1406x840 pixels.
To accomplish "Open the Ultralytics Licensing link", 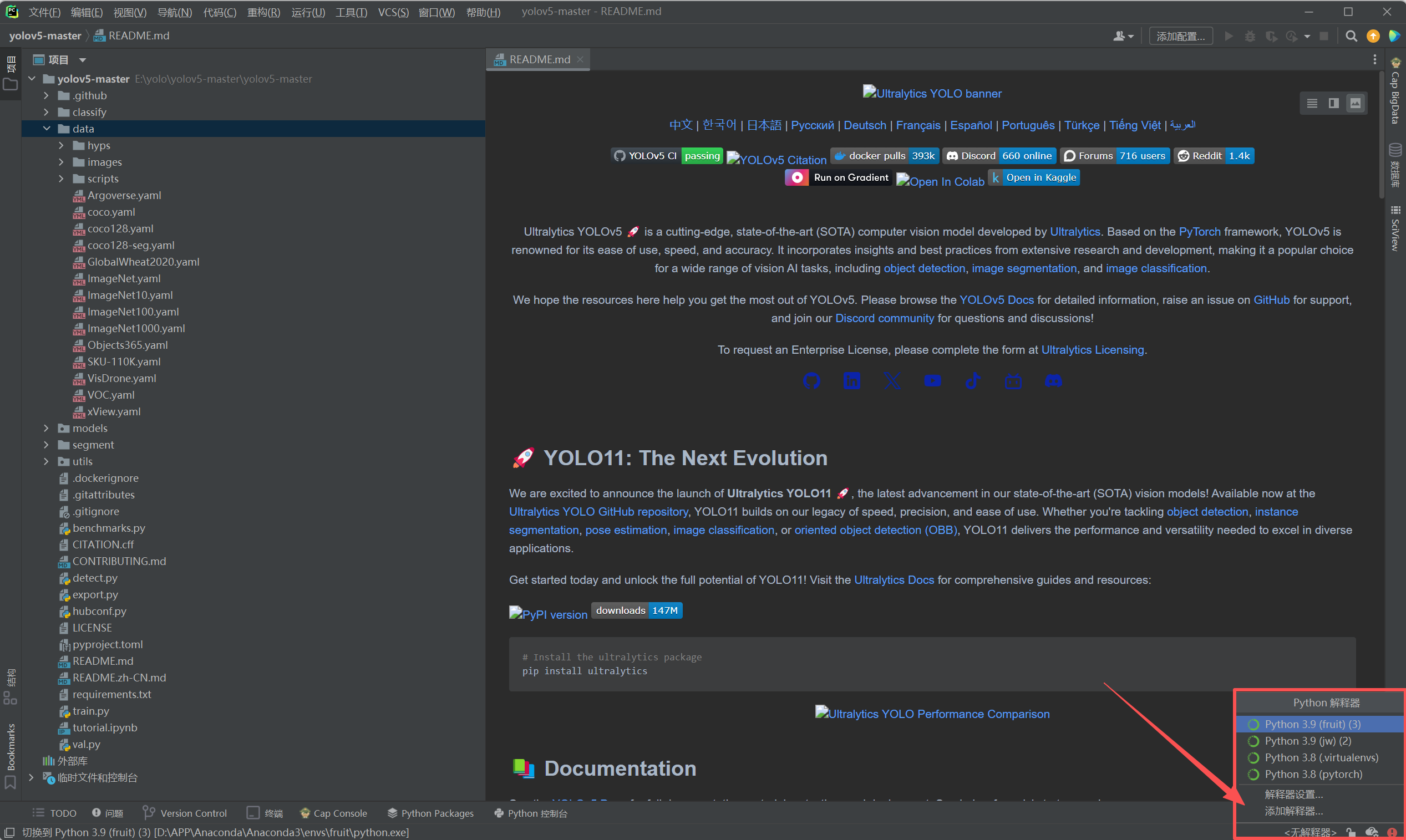I will [x=1092, y=350].
